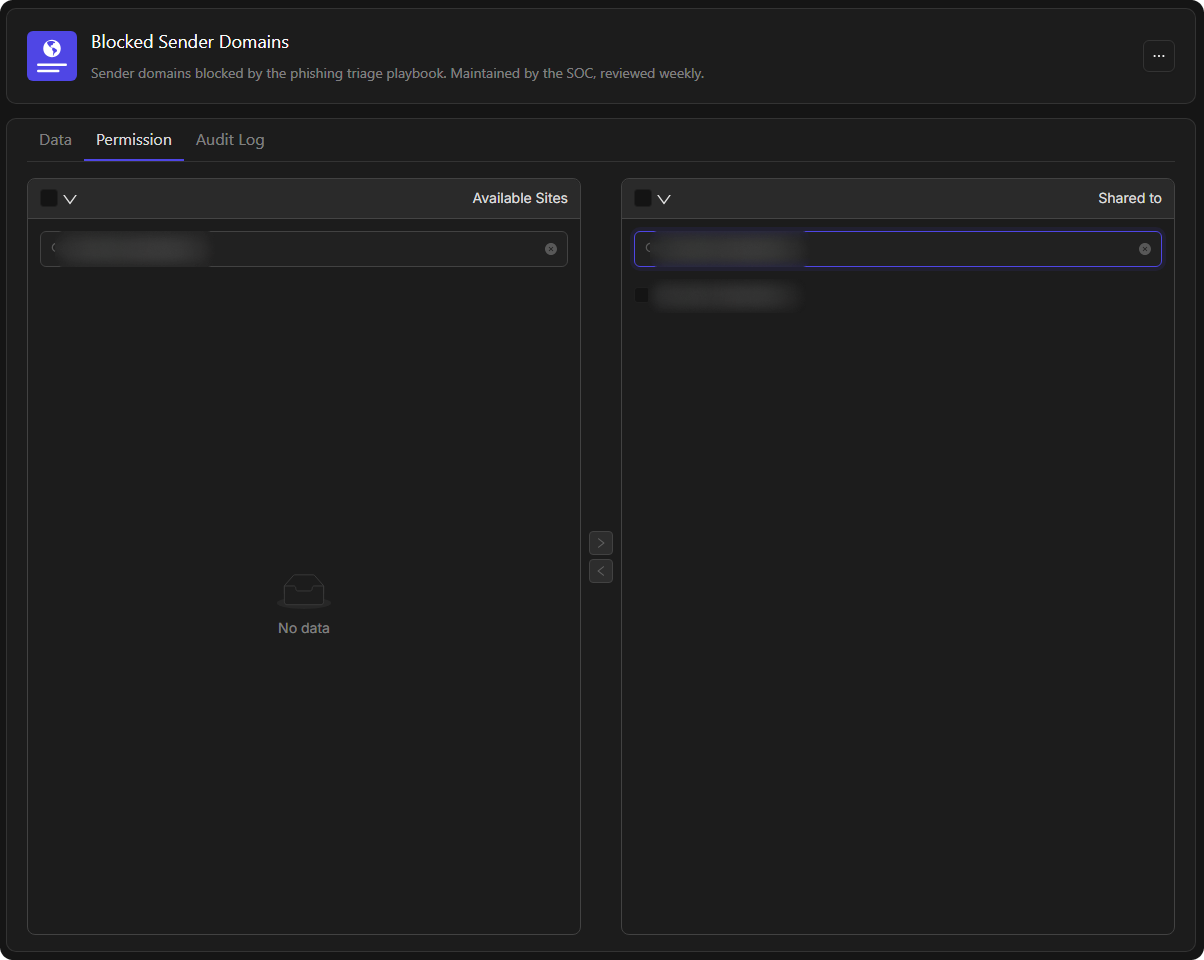The image size is (1204, 960).
Task: Click the No data empty inbox icon
Action: click(x=304, y=591)
